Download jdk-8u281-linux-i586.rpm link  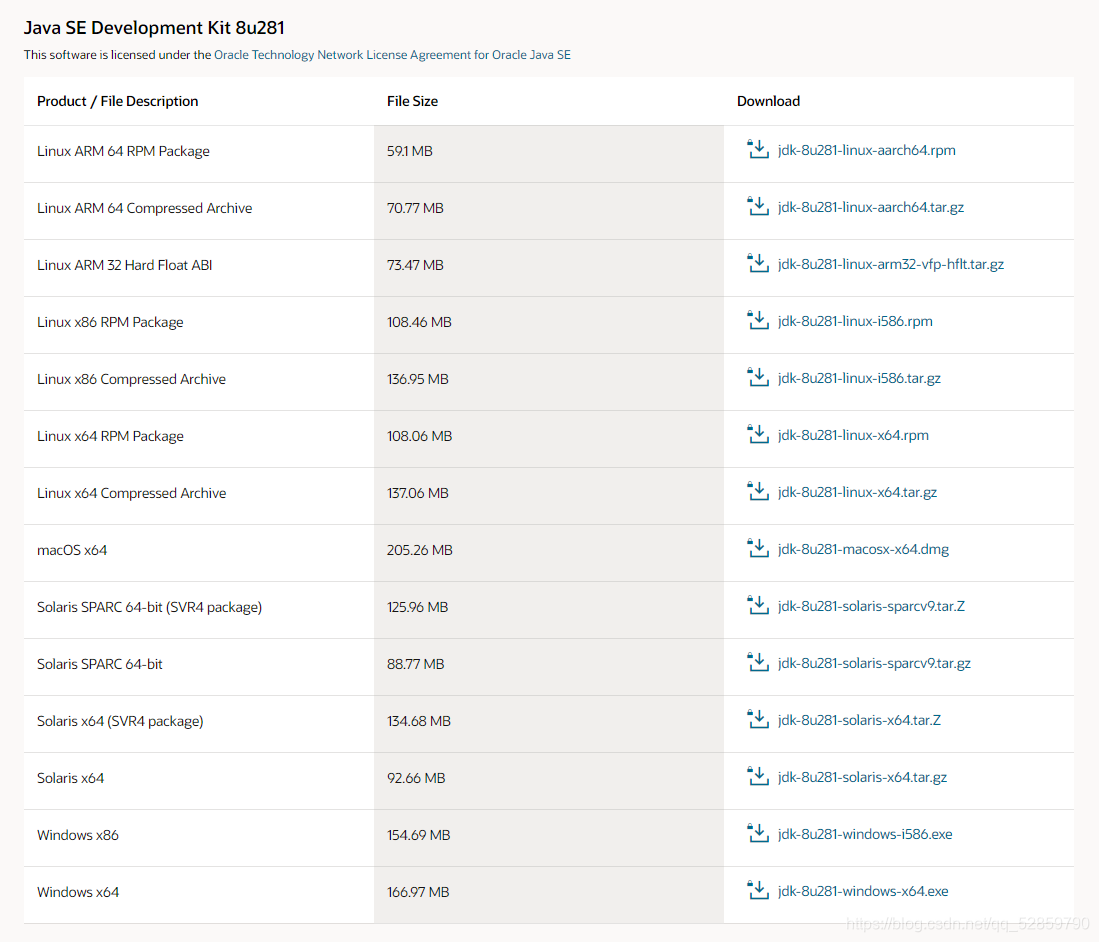pos(855,321)
